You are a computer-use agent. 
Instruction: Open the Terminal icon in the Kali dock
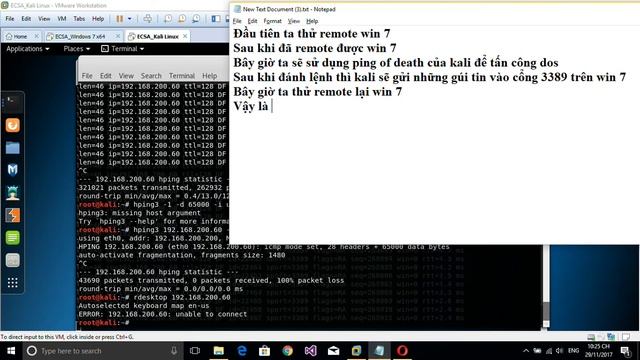tap(12, 102)
